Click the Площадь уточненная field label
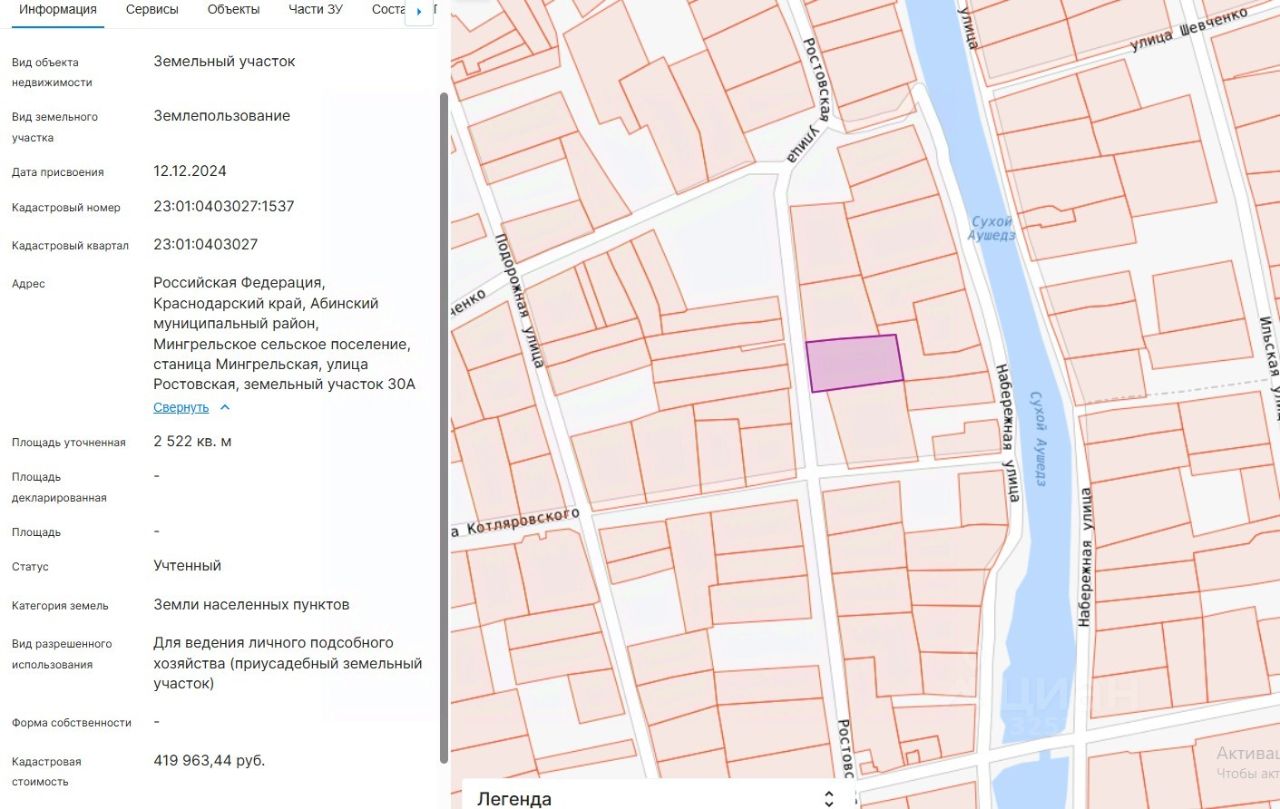 [69, 442]
